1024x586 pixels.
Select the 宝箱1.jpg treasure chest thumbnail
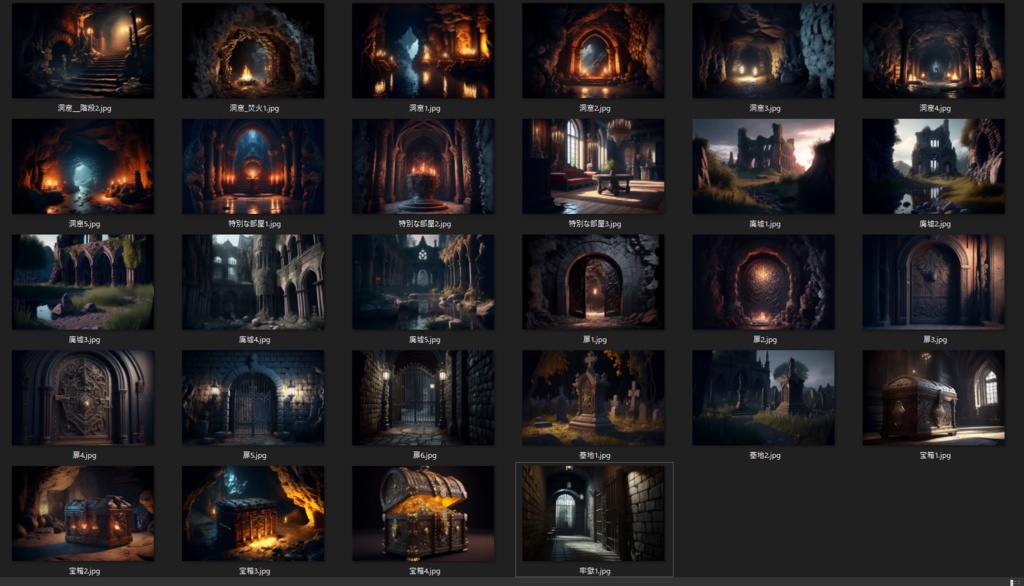pos(934,397)
